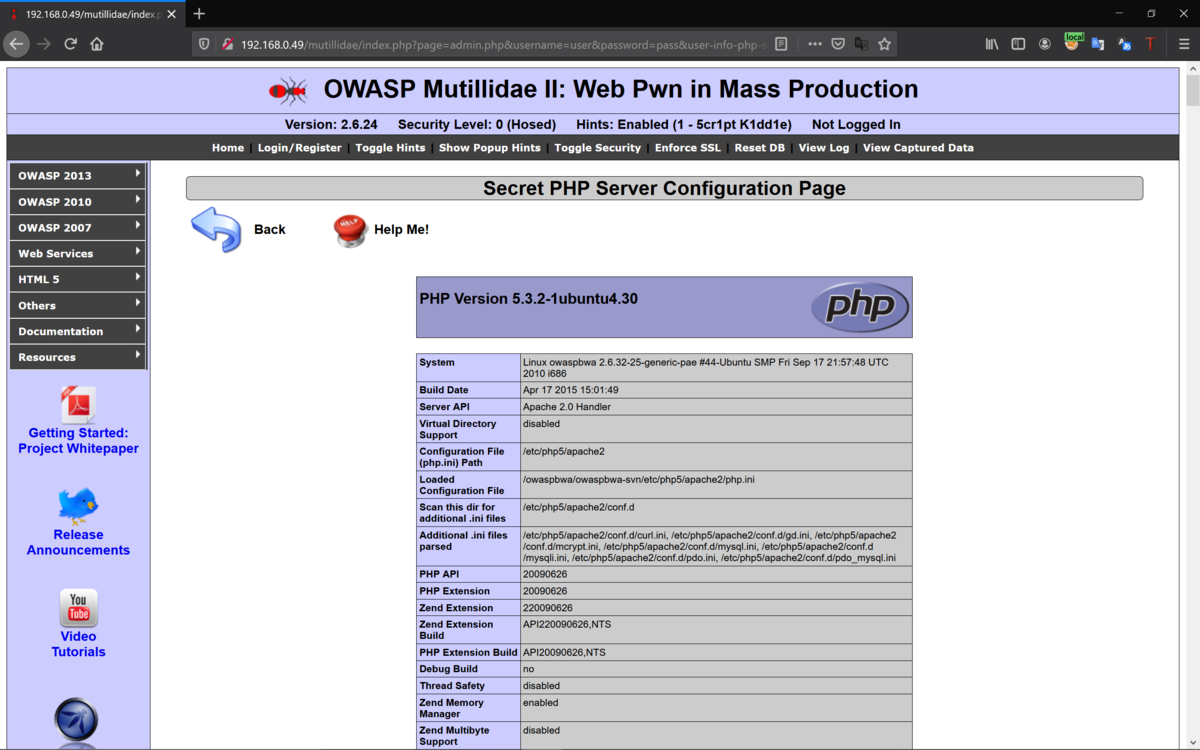The image size is (1200, 750).
Task: Expand the Others menu
Action: click(x=78, y=305)
